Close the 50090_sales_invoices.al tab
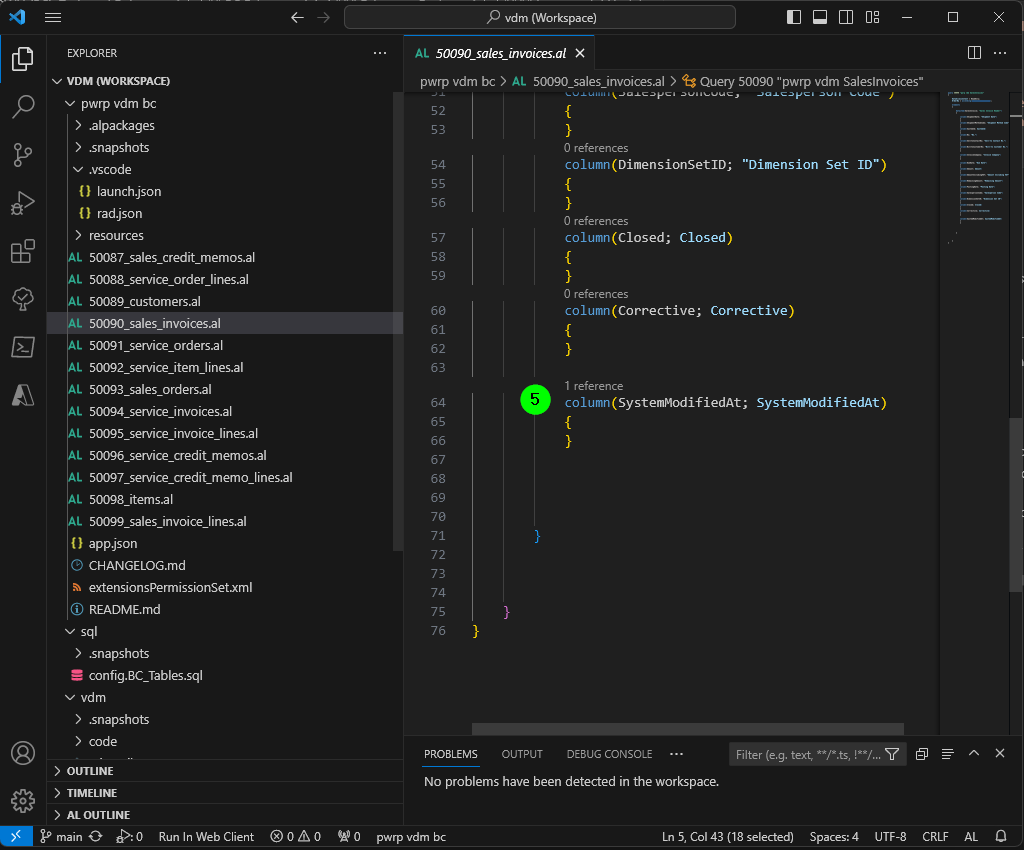This screenshot has width=1024, height=850. point(580,54)
